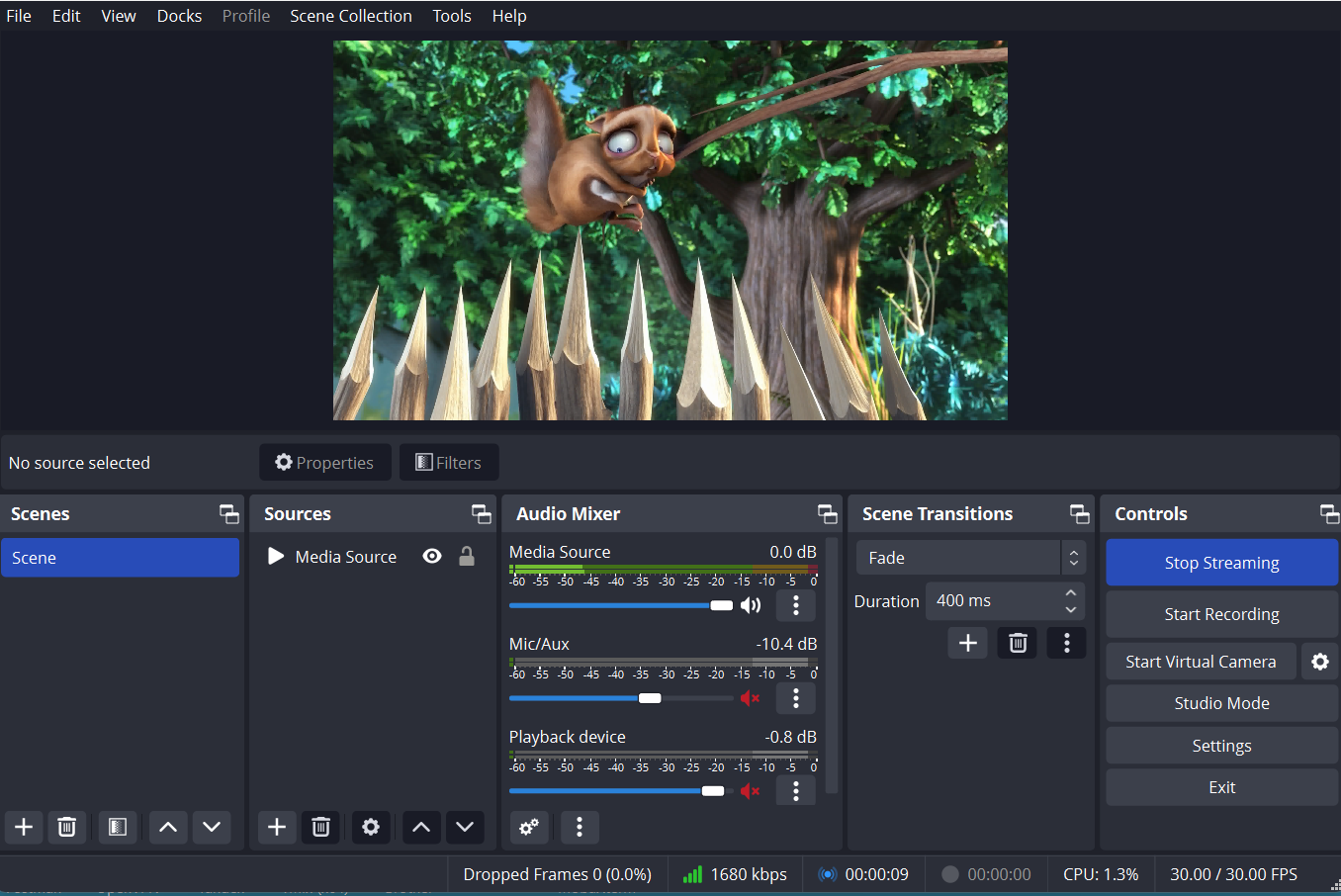Image resolution: width=1341 pixels, height=896 pixels.
Task: Open scene filters icon in Scenes toolbar
Action: click(x=117, y=827)
